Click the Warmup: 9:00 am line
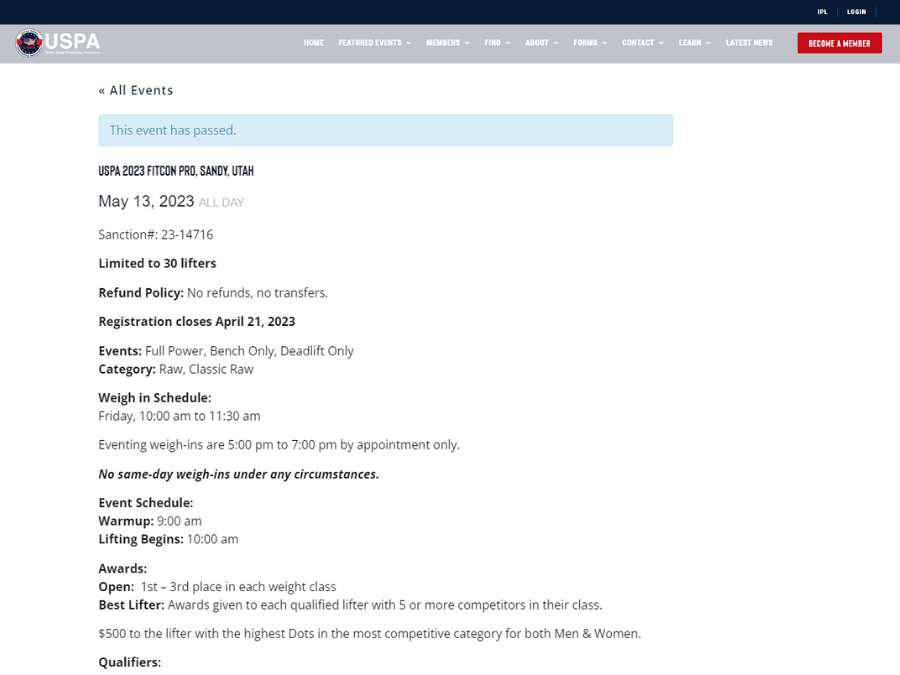Image resolution: width=900 pixels, height=675 pixels. (x=150, y=521)
